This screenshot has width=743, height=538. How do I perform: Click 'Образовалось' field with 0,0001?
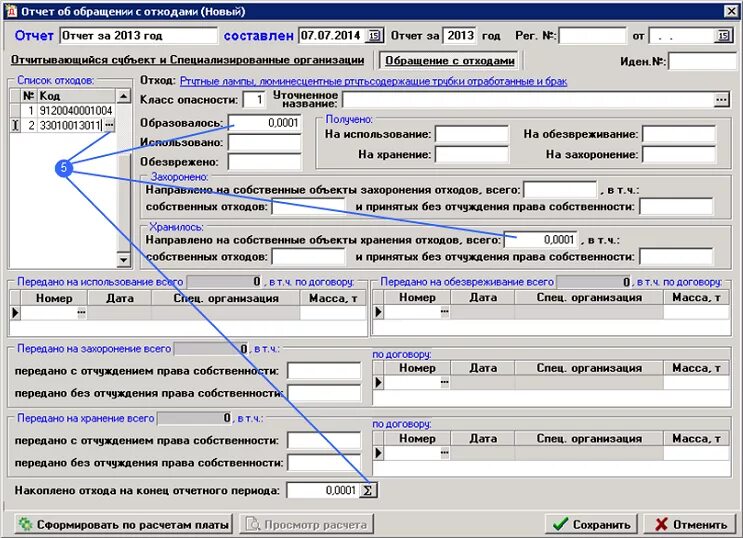264,123
